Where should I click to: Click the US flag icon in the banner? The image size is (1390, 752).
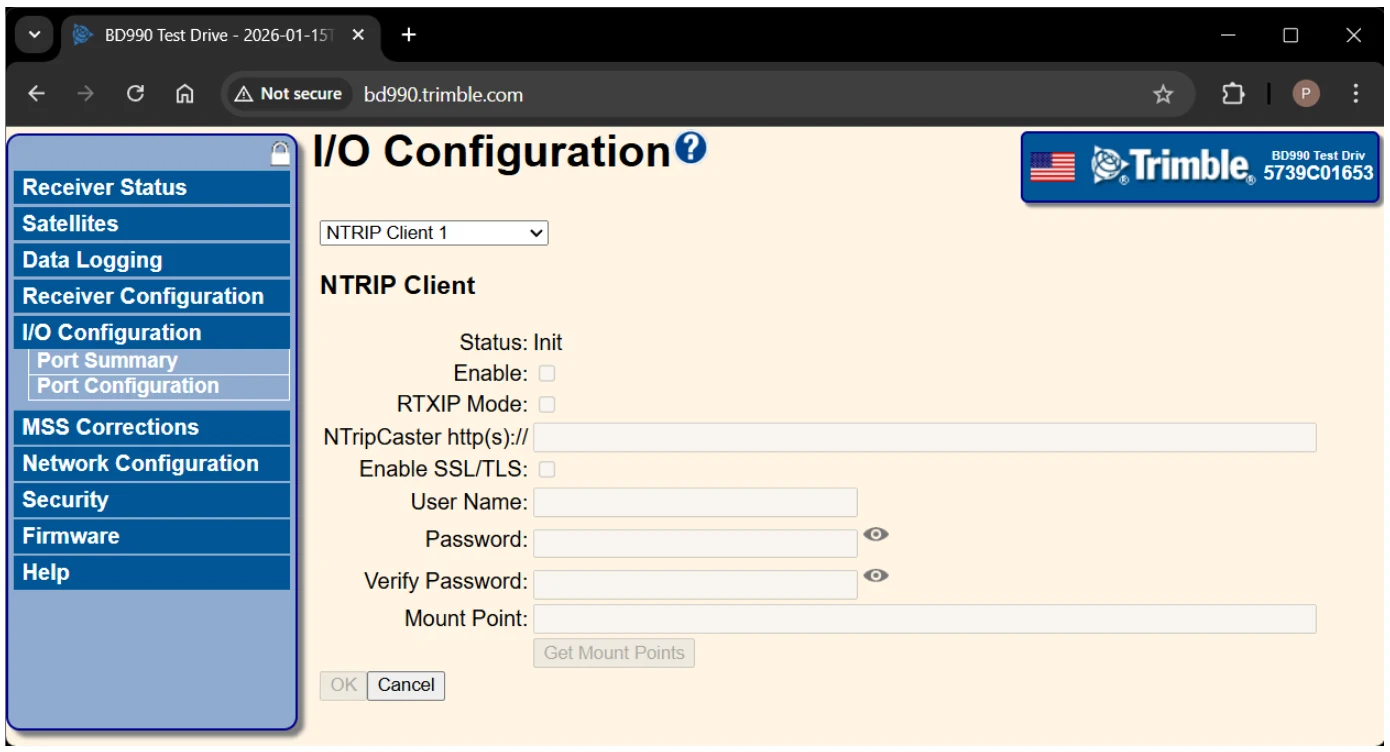click(x=1052, y=166)
